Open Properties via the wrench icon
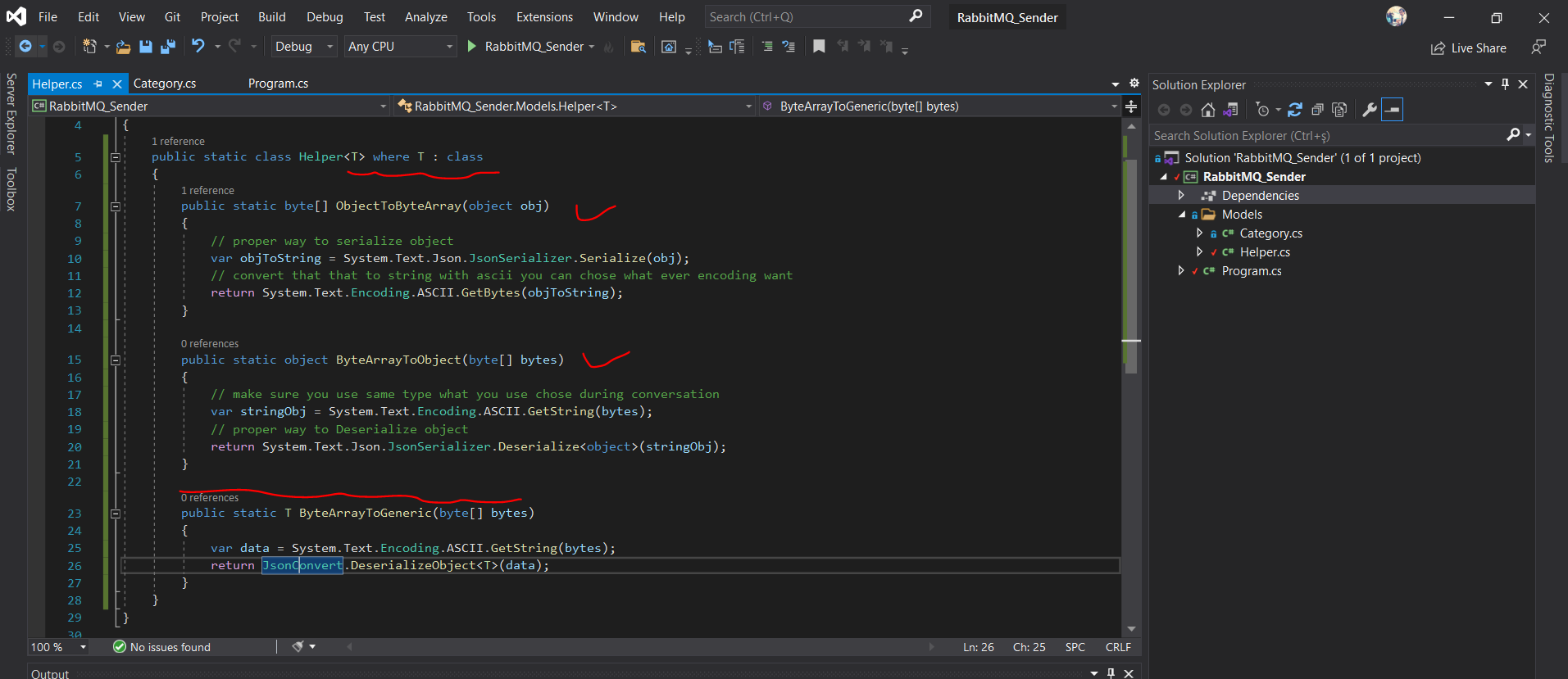Screen dimensions: 1568x679 (1369, 110)
